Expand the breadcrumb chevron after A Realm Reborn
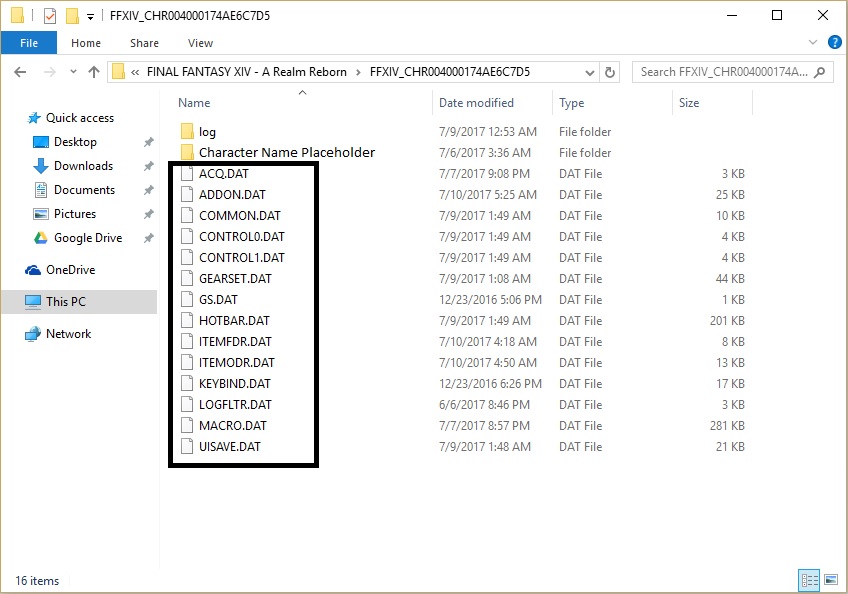Image resolution: width=848 pixels, height=594 pixels. point(358,72)
